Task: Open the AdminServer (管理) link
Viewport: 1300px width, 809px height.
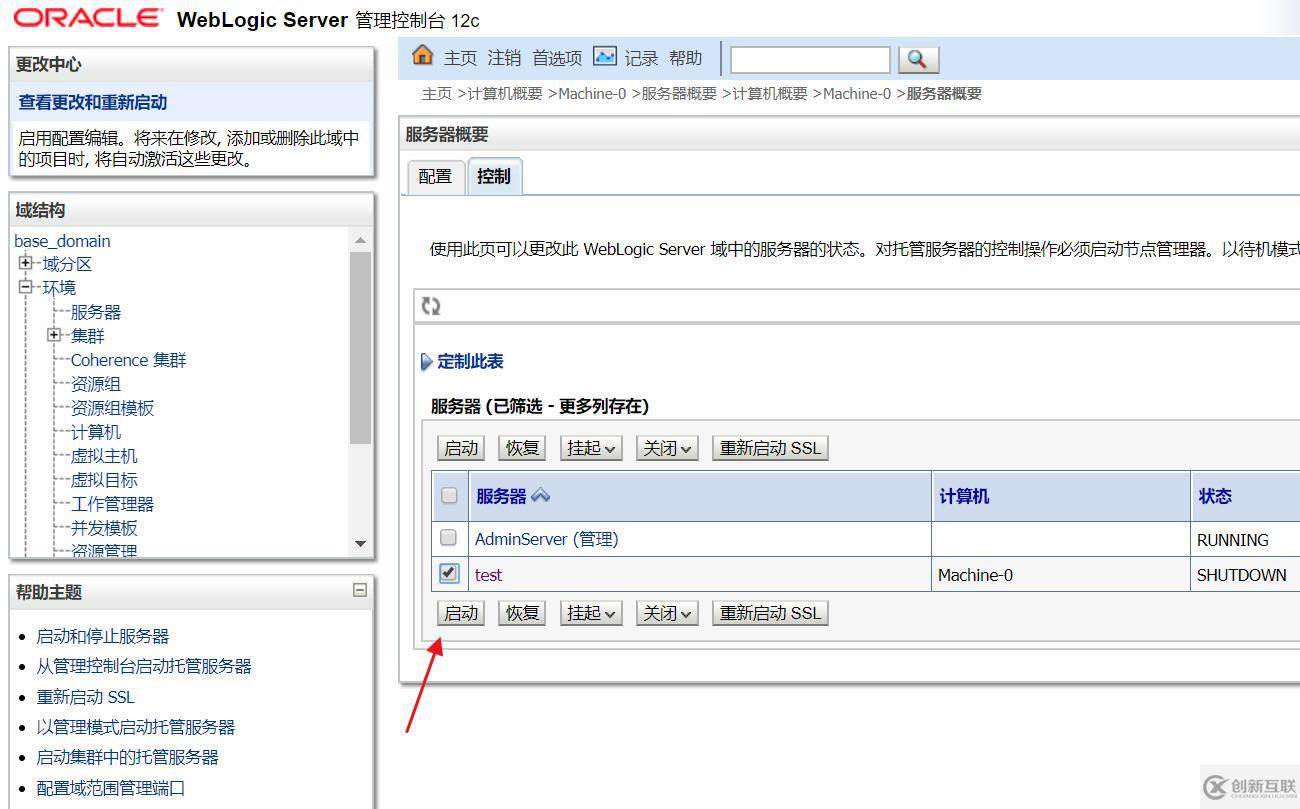Action: tap(547, 539)
